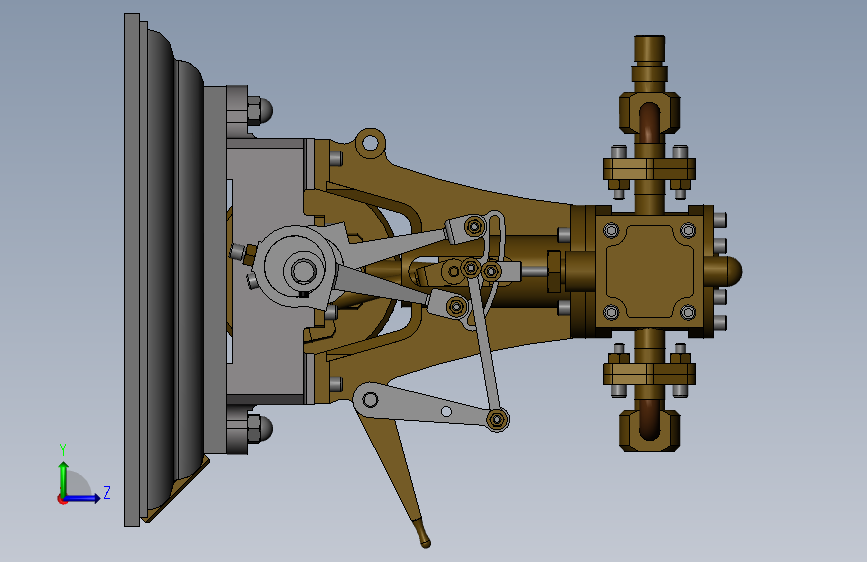Select the square valve chest cover plate
867x562 pixels.
pyautogui.click(x=649, y=271)
